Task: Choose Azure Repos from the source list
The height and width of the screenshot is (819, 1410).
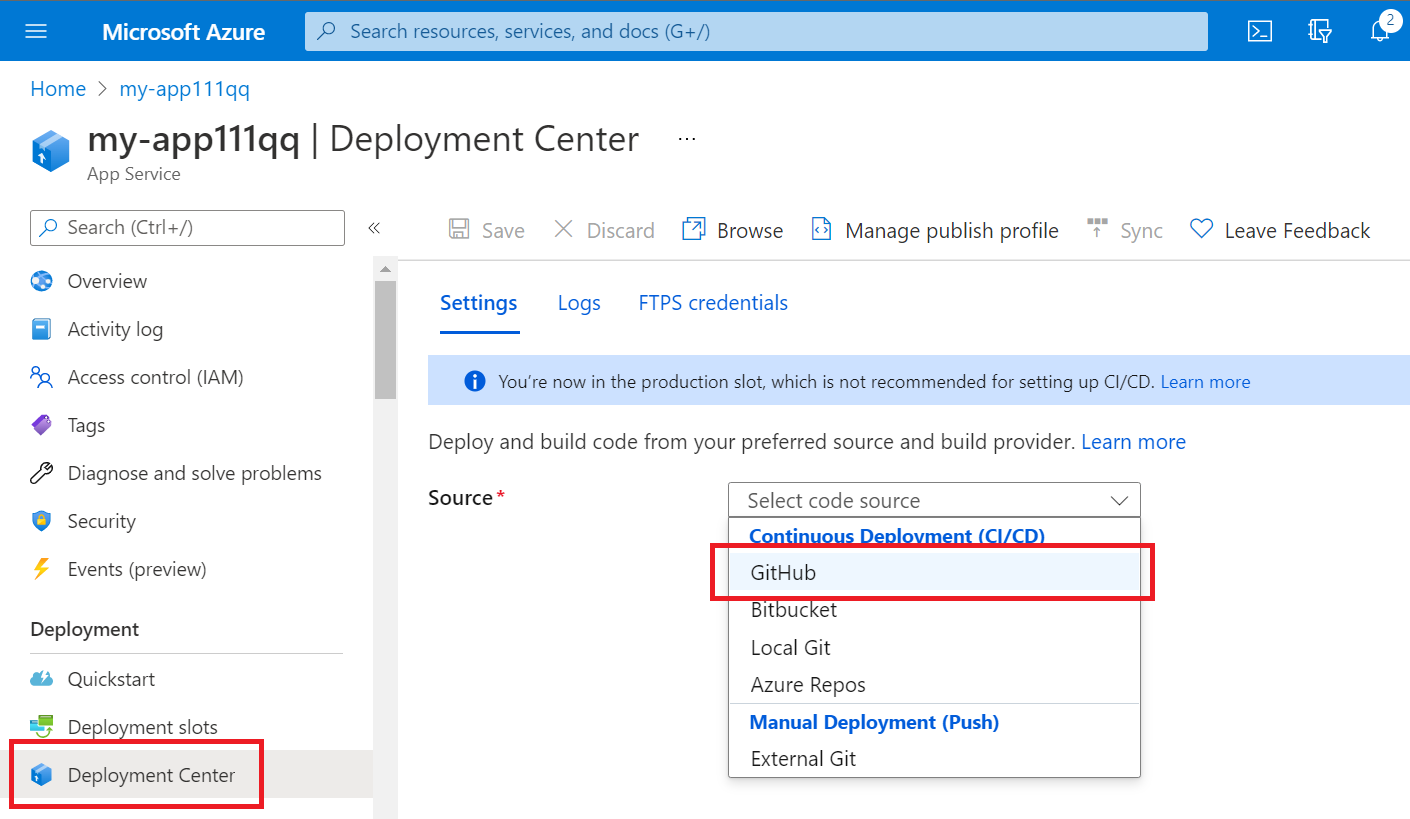Action: (934, 685)
